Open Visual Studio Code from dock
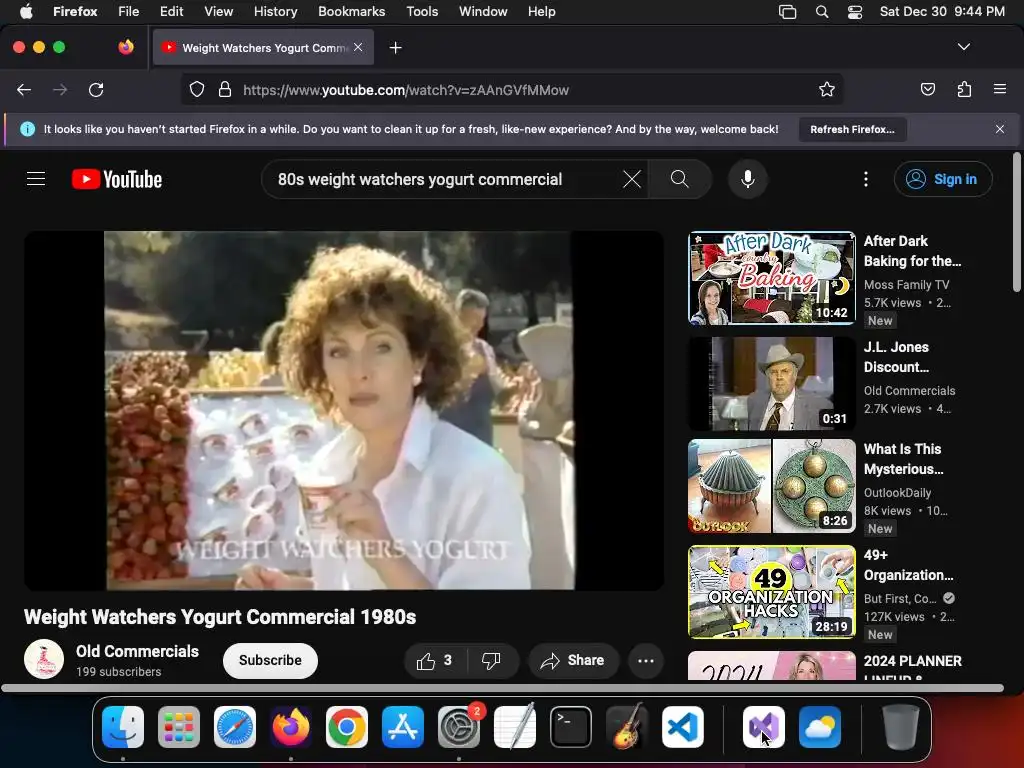 [x=682, y=727]
